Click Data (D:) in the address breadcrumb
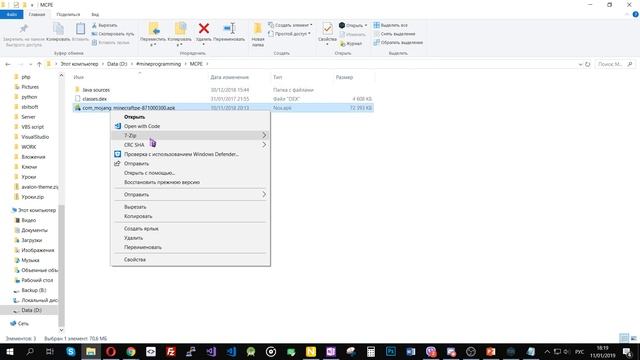Screen dimensions: 640x360 117,64
